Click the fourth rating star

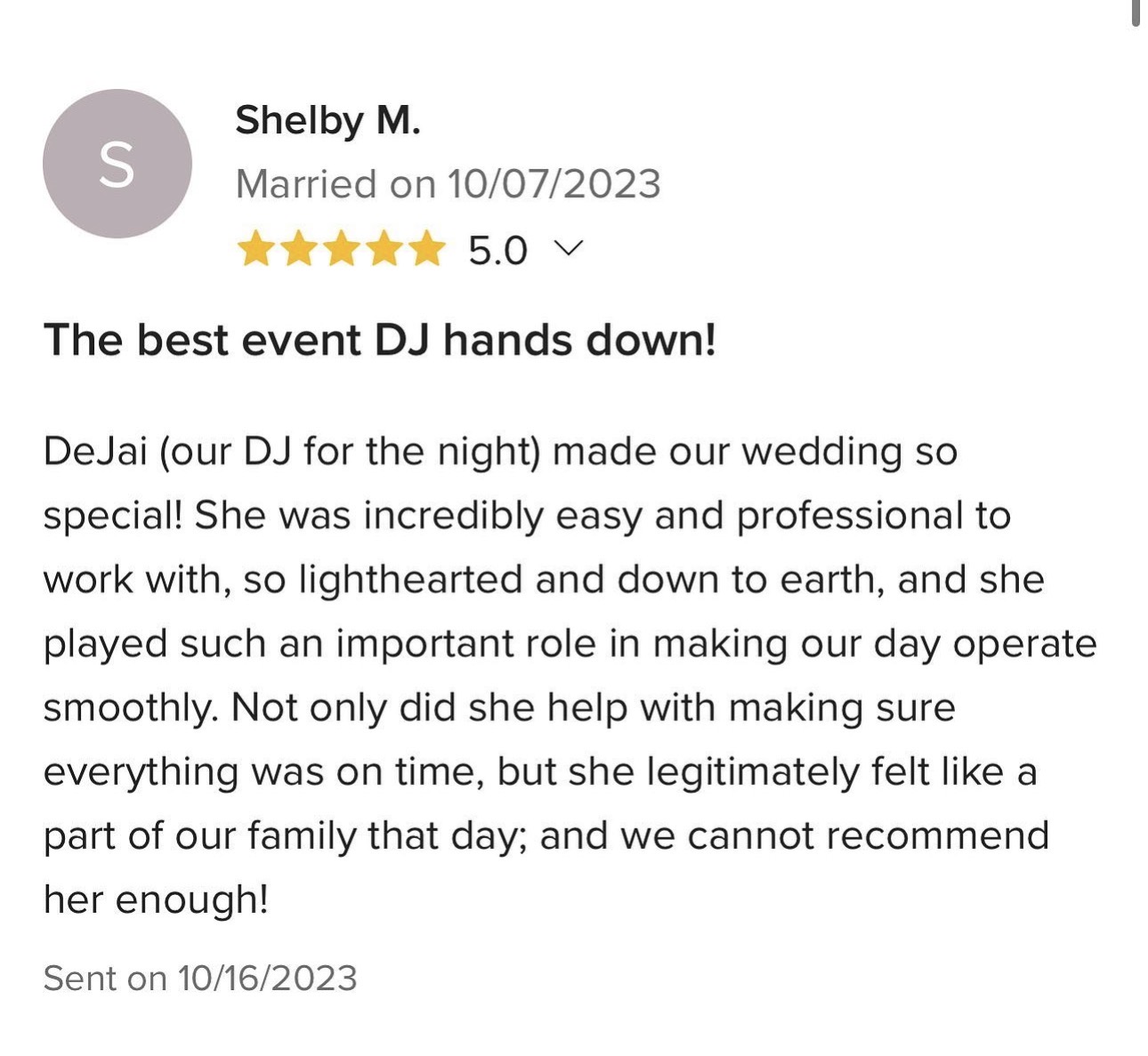384,249
